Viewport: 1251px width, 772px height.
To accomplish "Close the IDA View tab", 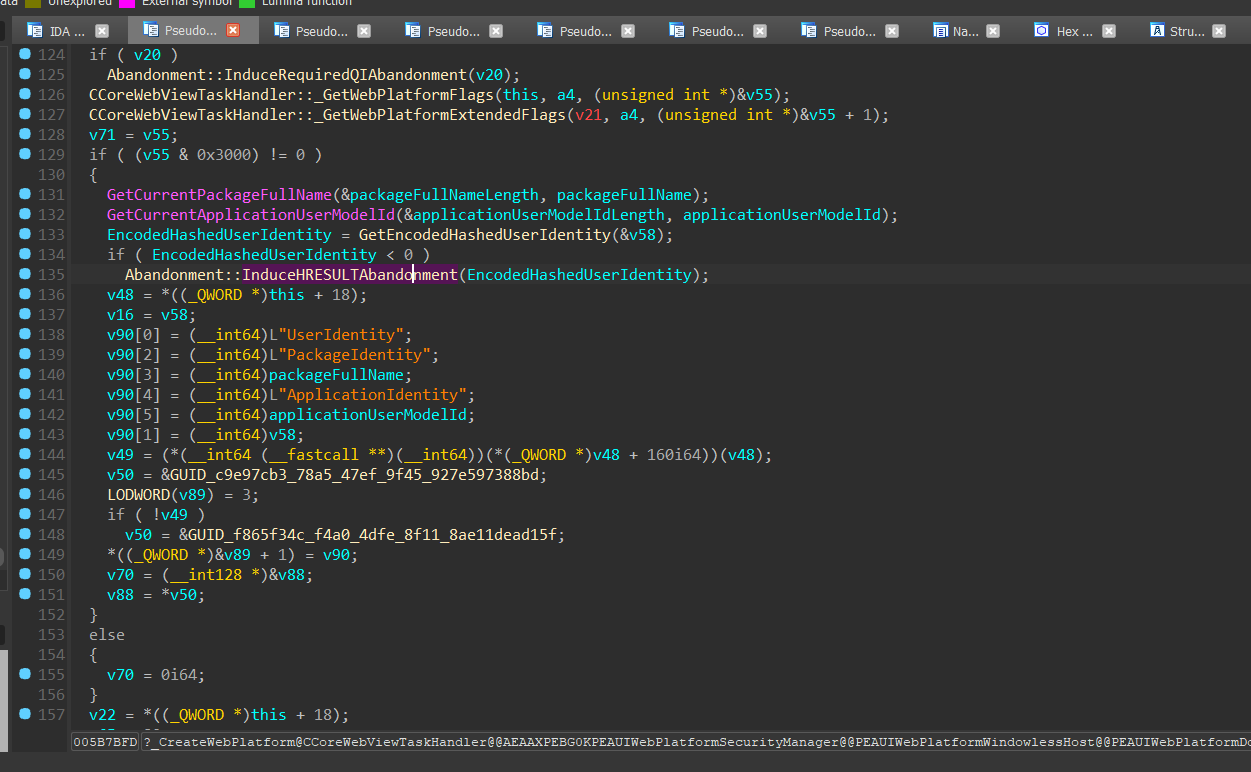I will pos(101,31).
